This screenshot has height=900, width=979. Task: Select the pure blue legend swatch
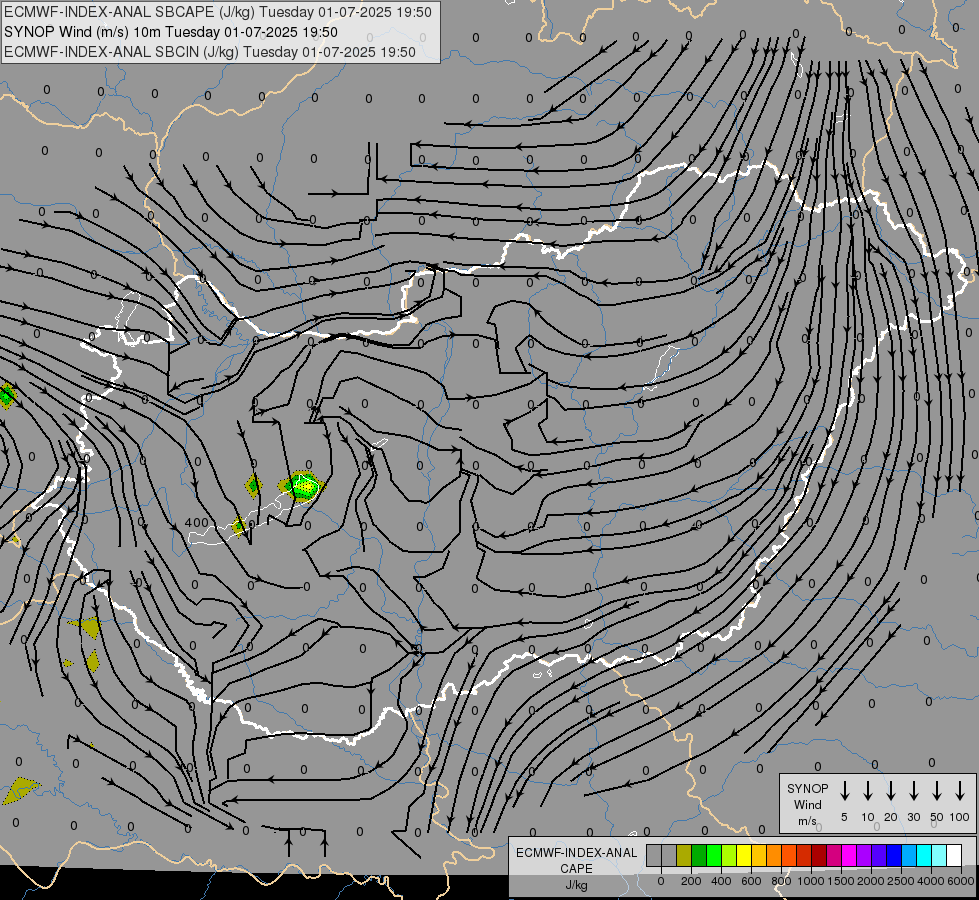click(x=895, y=855)
